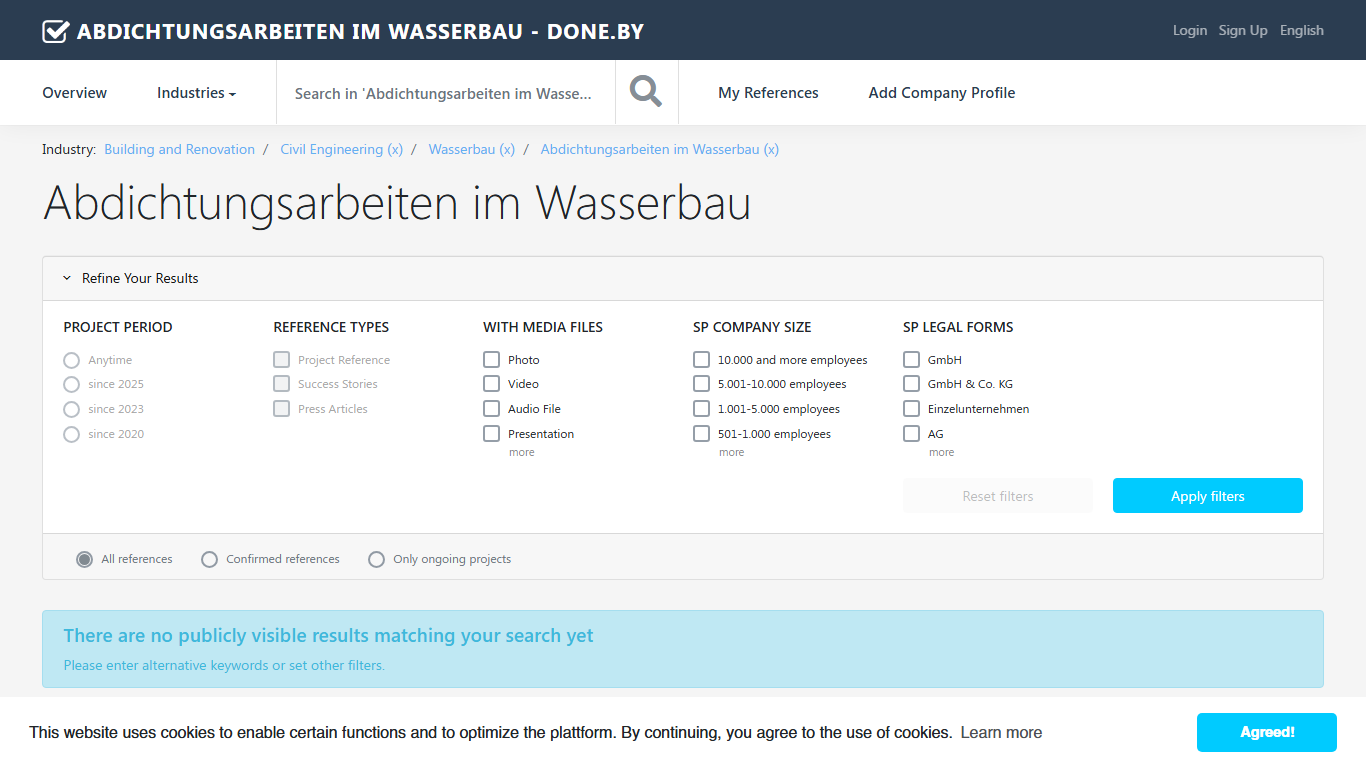Click the SP LEGAL FORMS heading
Image resolution: width=1366 pixels, height=768 pixels.
[x=958, y=327]
